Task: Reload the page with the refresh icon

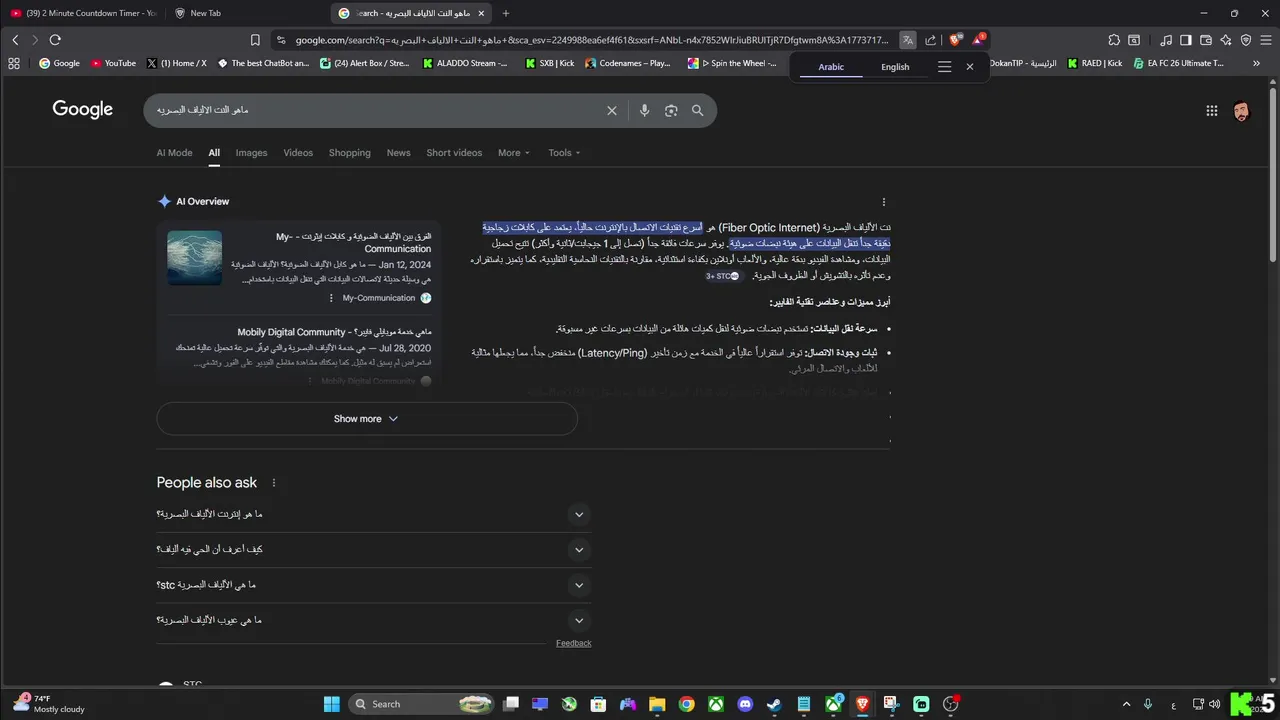Action: (x=55, y=40)
